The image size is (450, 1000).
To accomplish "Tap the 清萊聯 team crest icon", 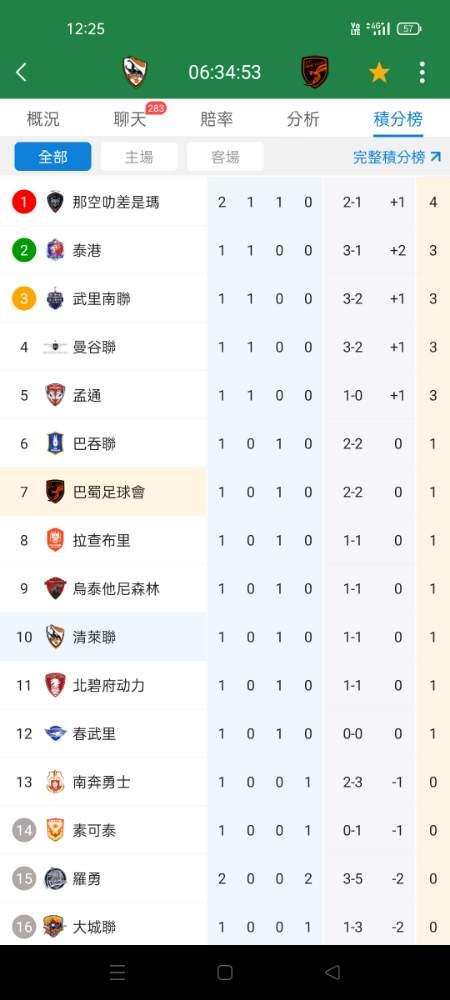I will click(55, 636).
